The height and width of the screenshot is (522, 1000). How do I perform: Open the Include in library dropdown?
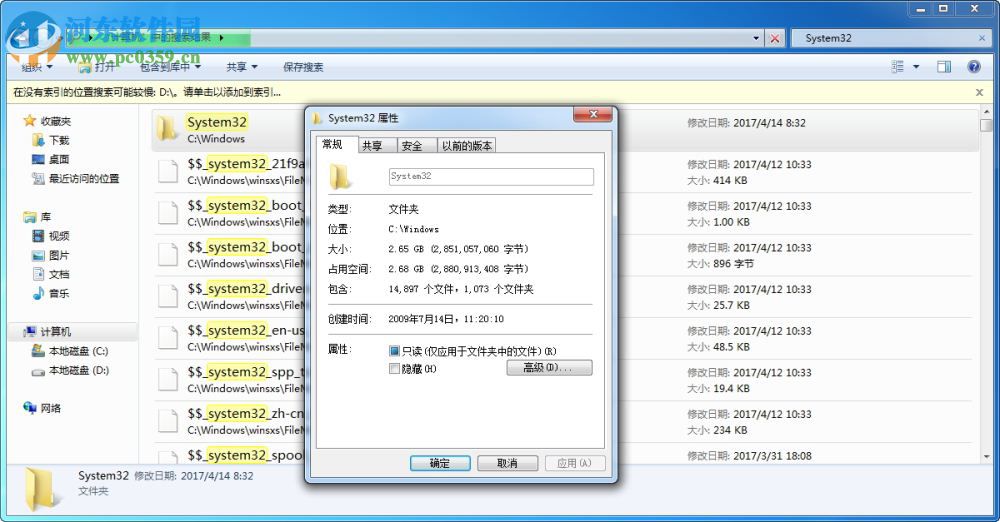[170, 66]
